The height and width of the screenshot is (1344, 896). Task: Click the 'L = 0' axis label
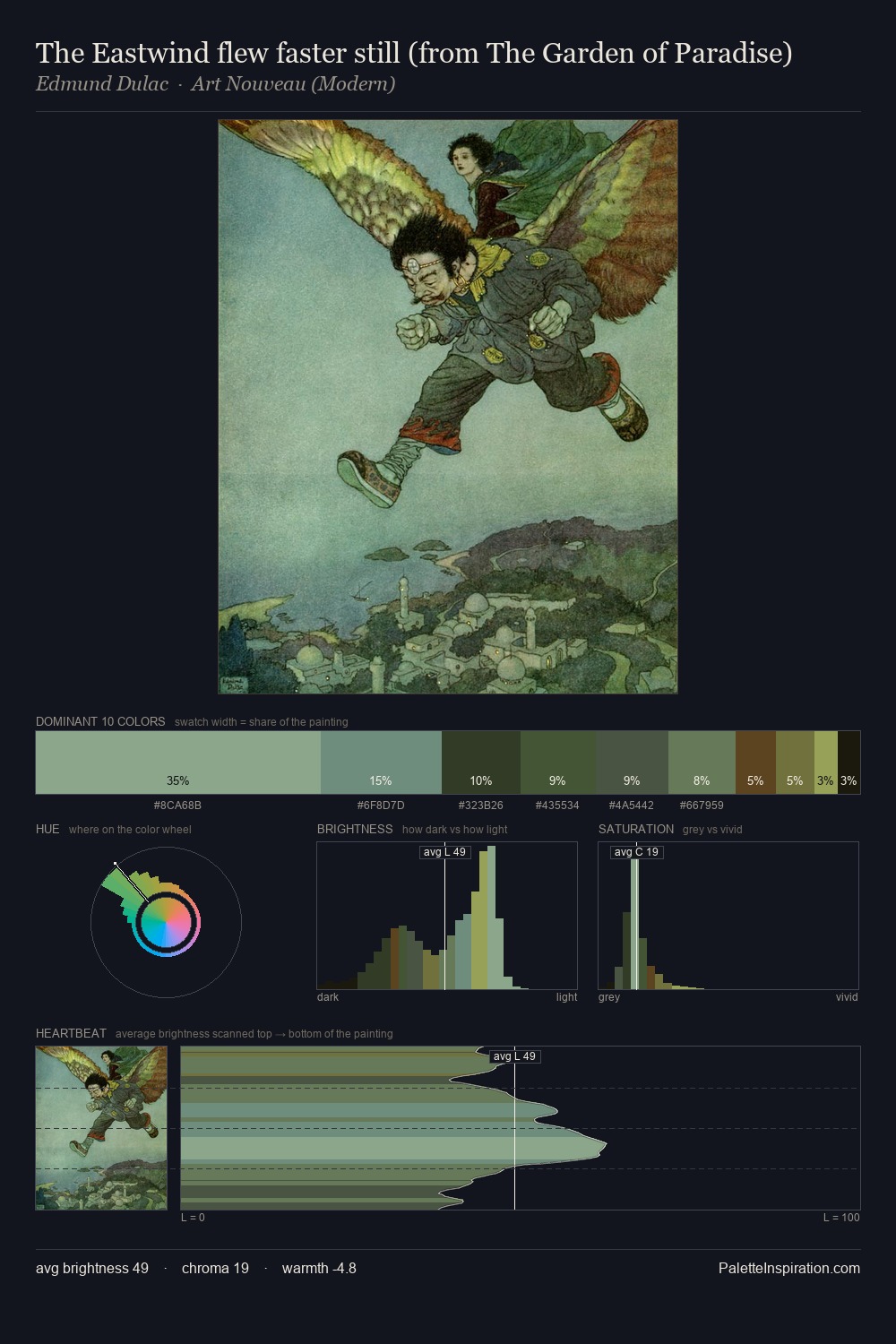pyautogui.click(x=193, y=1218)
